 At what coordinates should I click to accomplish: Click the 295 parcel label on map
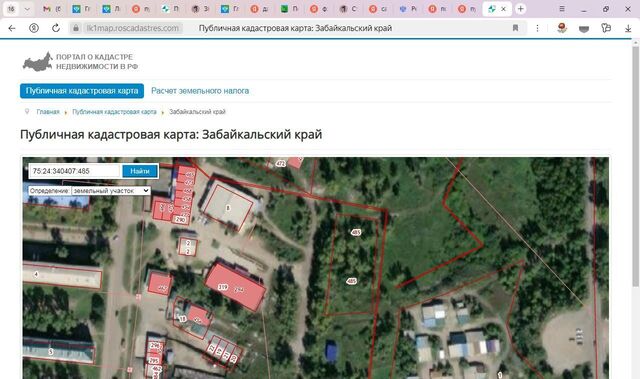154,361
